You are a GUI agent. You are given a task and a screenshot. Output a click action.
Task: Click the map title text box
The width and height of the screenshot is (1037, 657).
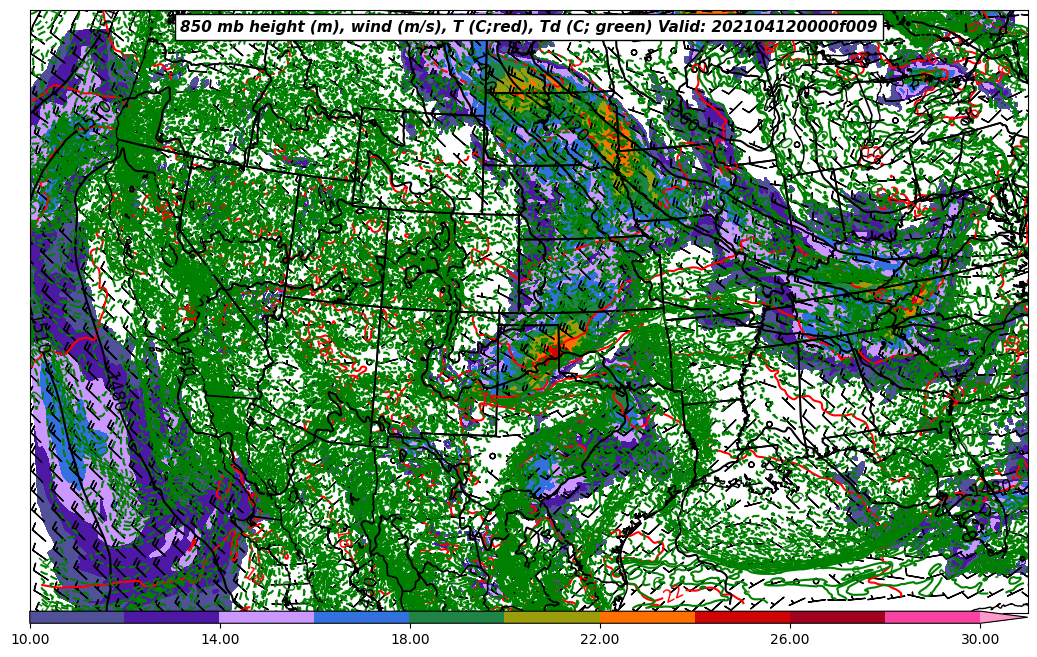(529, 26)
